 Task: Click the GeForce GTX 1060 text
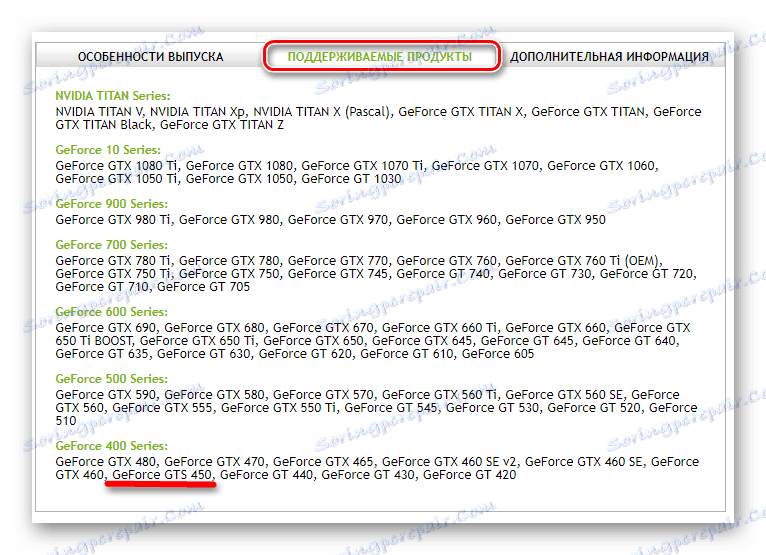click(600, 166)
